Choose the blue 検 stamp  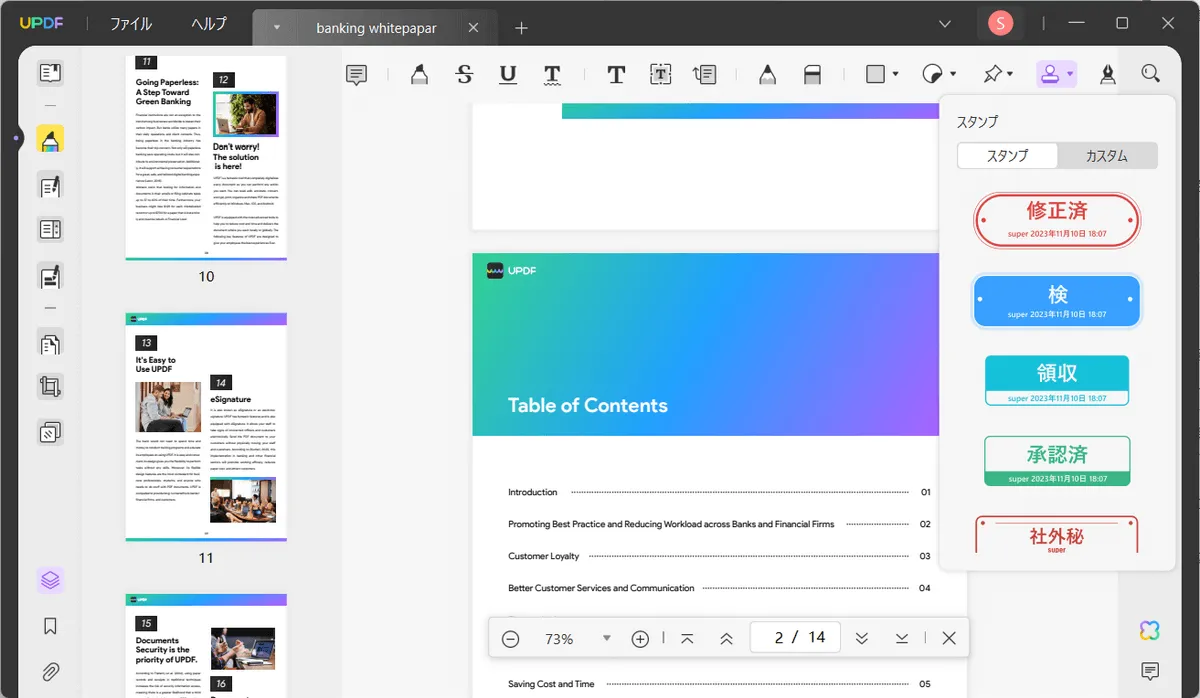[x=1057, y=300]
